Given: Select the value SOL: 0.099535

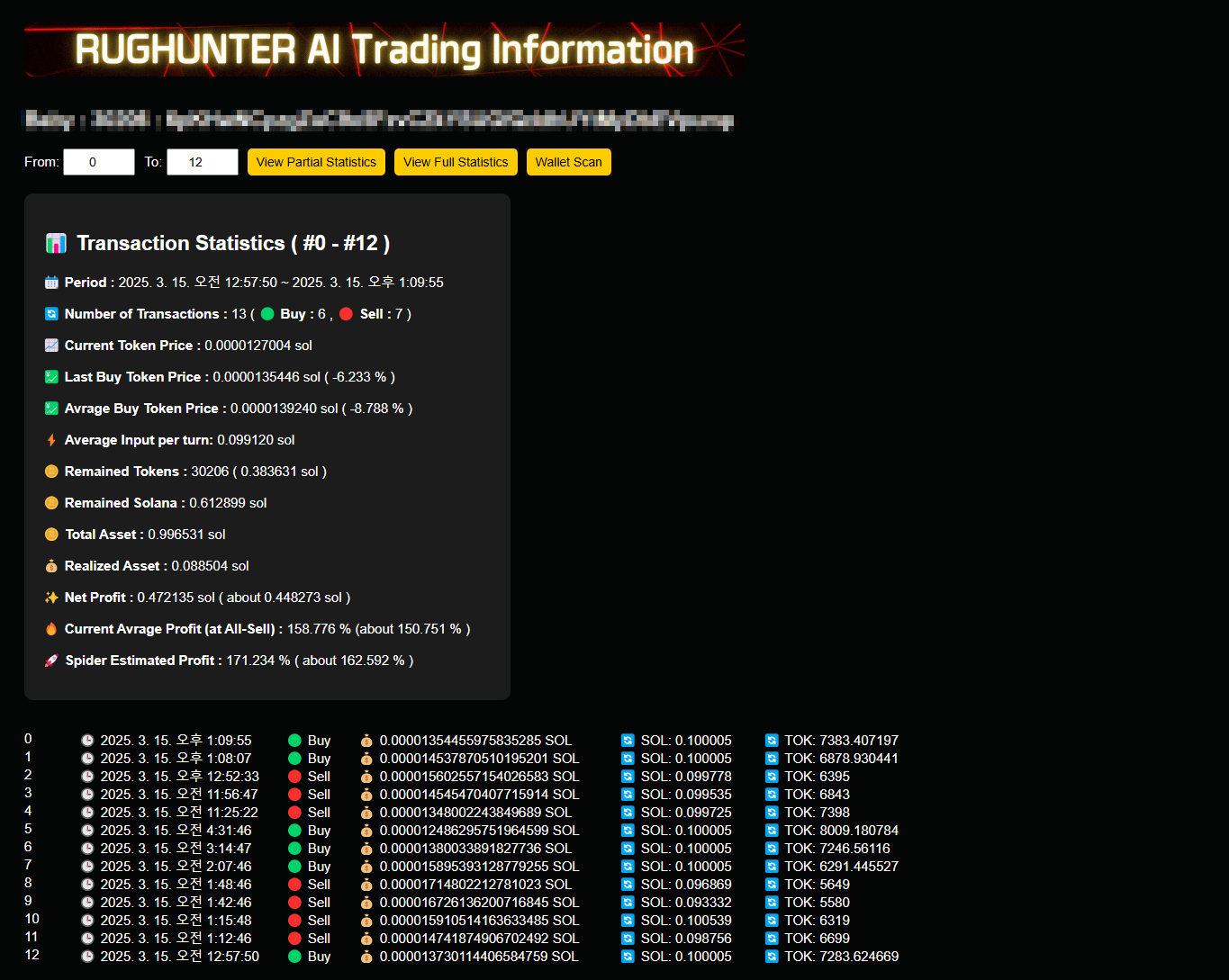Looking at the screenshot, I should point(686,795).
